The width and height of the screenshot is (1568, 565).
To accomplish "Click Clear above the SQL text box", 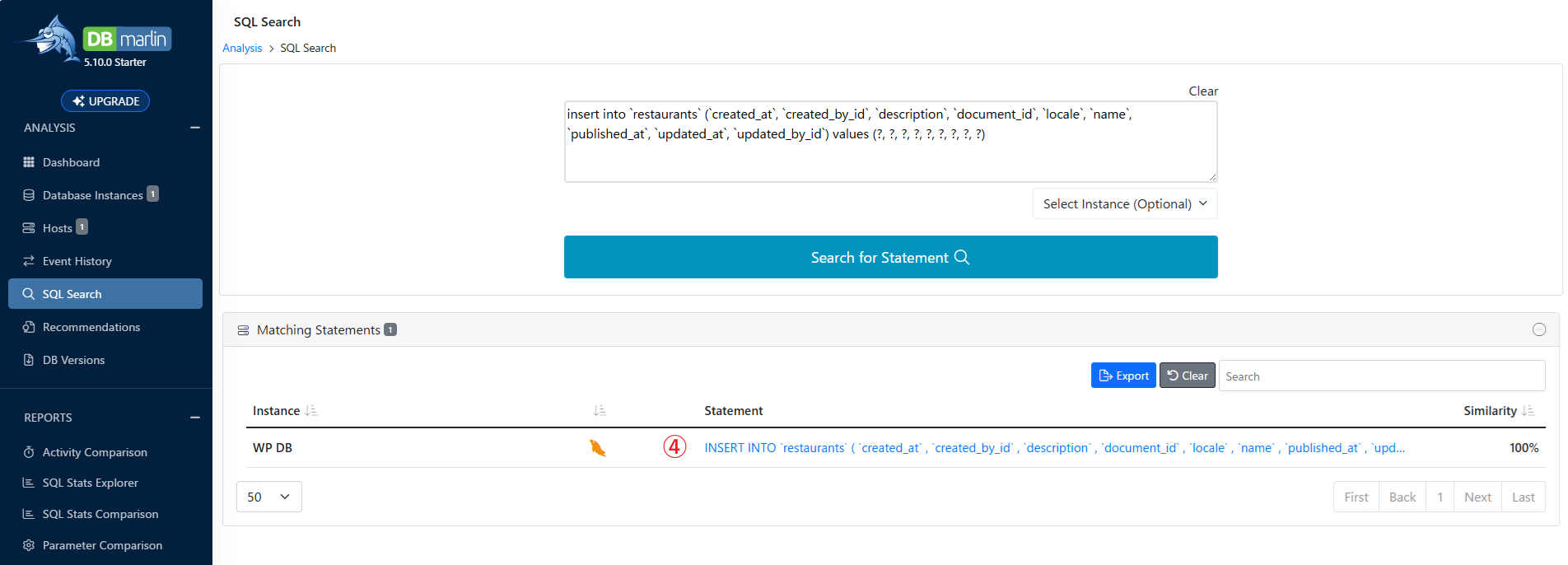I will (x=1203, y=91).
